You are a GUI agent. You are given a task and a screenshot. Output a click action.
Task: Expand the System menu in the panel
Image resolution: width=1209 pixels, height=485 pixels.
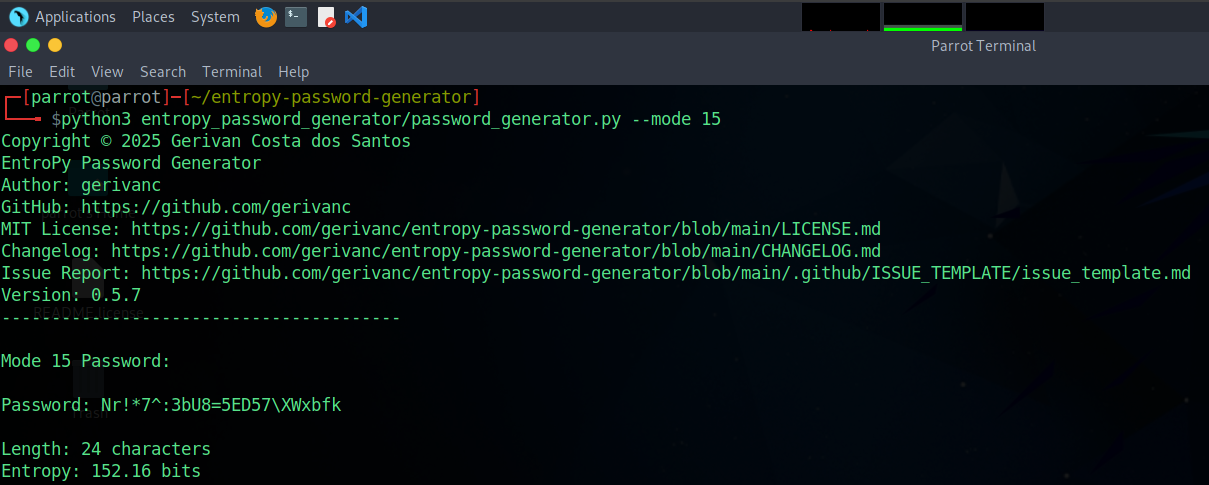(215, 17)
